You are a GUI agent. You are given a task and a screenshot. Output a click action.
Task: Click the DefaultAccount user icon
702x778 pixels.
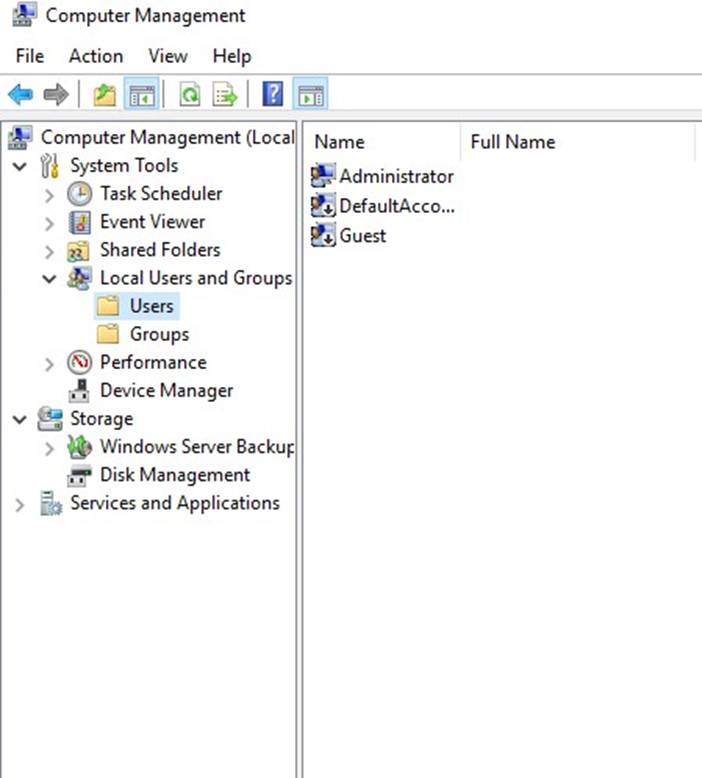[x=323, y=205]
